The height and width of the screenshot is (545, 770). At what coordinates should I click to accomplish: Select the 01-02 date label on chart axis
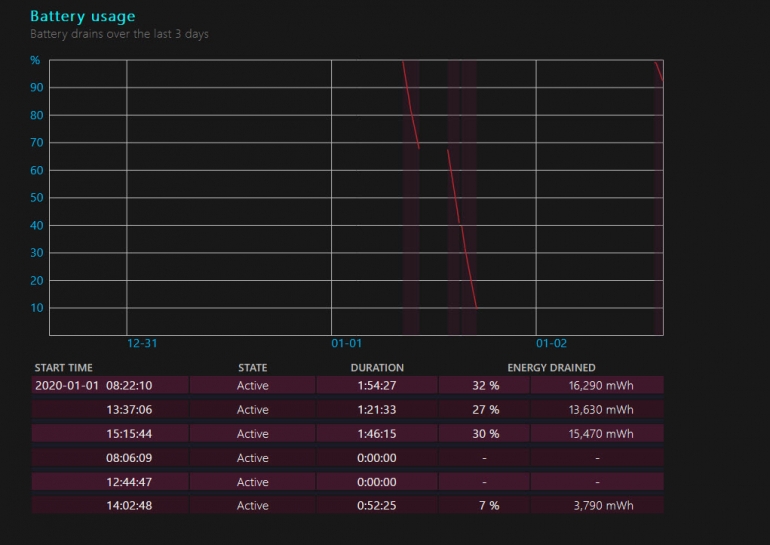click(x=551, y=343)
